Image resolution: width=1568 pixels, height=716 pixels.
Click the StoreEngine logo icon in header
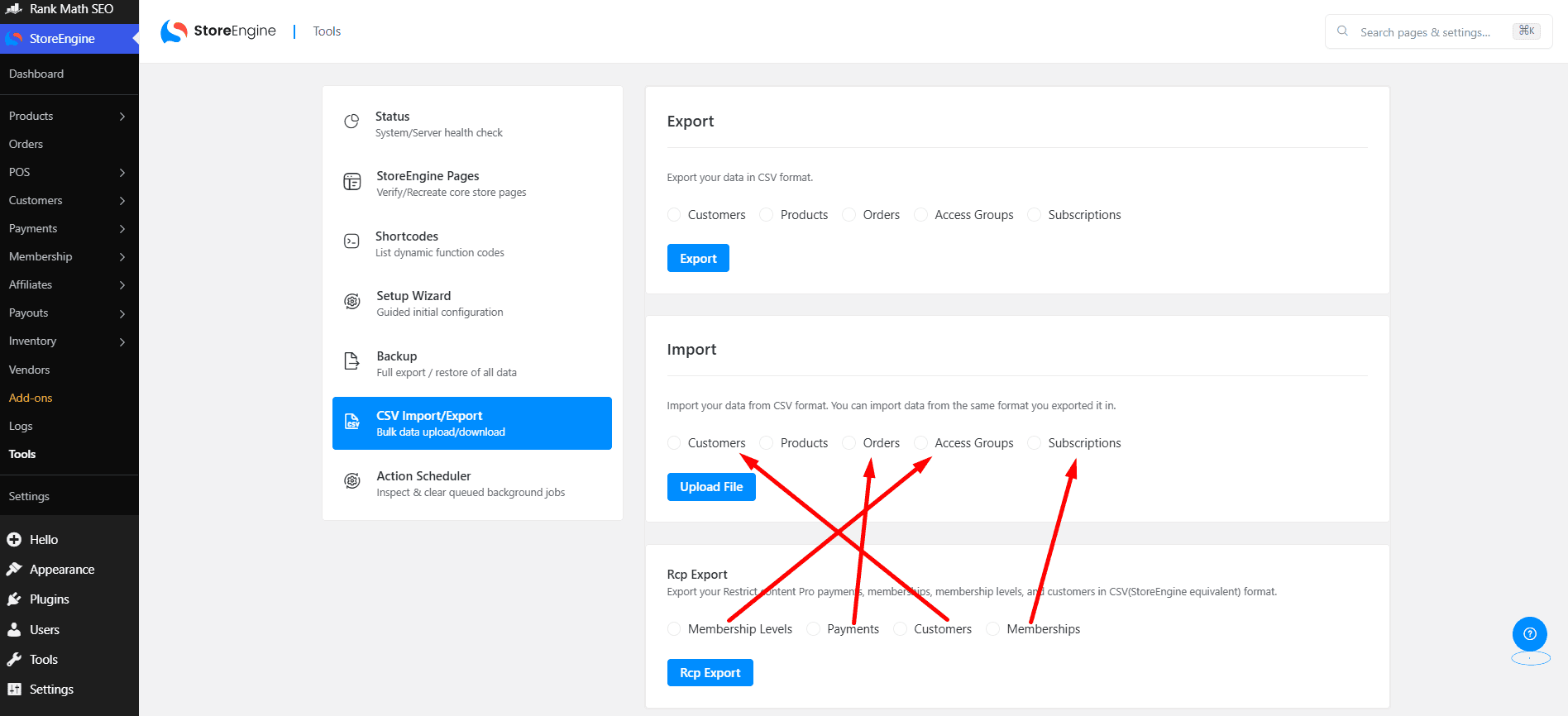[x=174, y=31]
